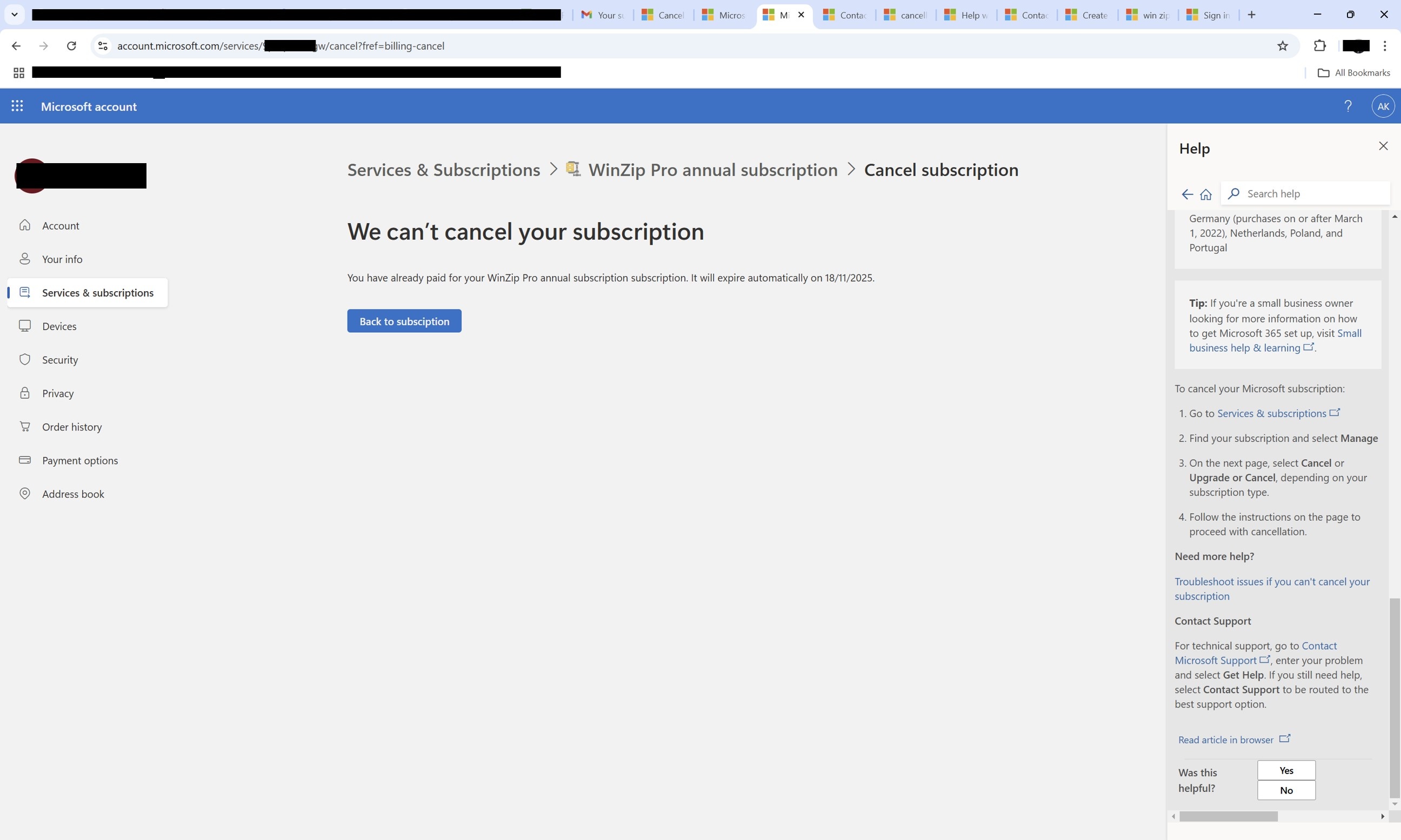1401x840 pixels.
Task: Open Chrome three-dot menu
Action: [x=1385, y=46]
